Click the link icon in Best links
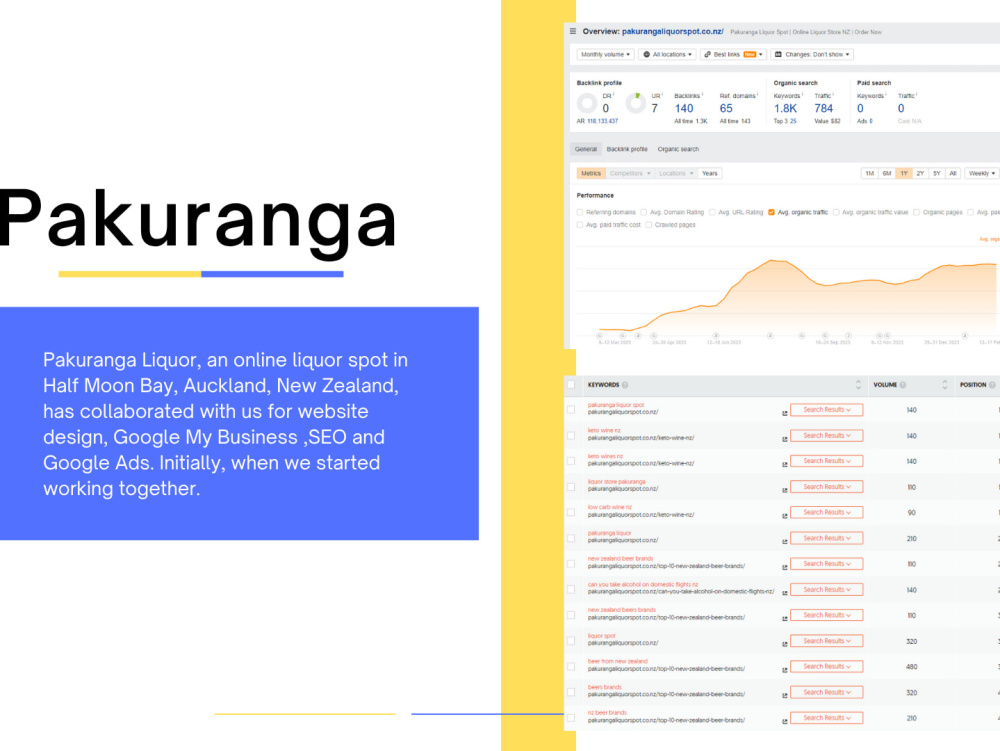 coord(707,55)
